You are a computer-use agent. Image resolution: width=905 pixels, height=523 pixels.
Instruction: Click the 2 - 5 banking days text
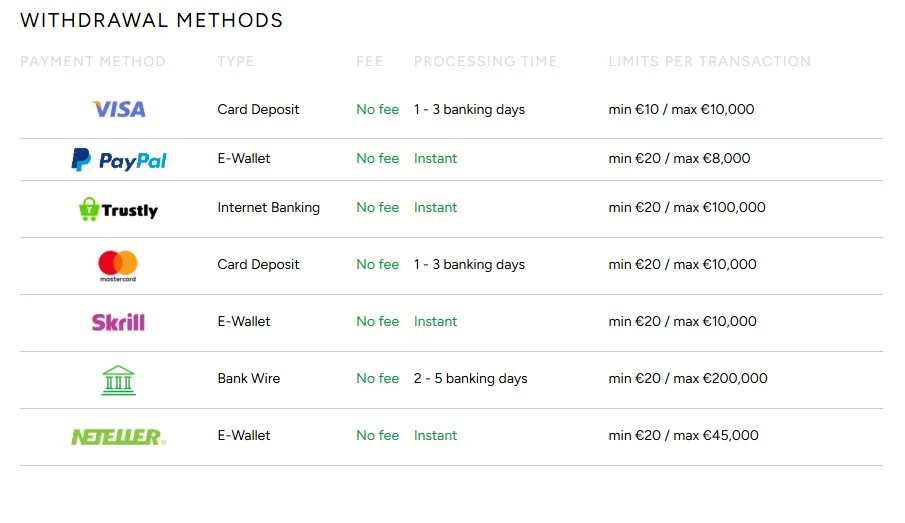click(x=470, y=379)
